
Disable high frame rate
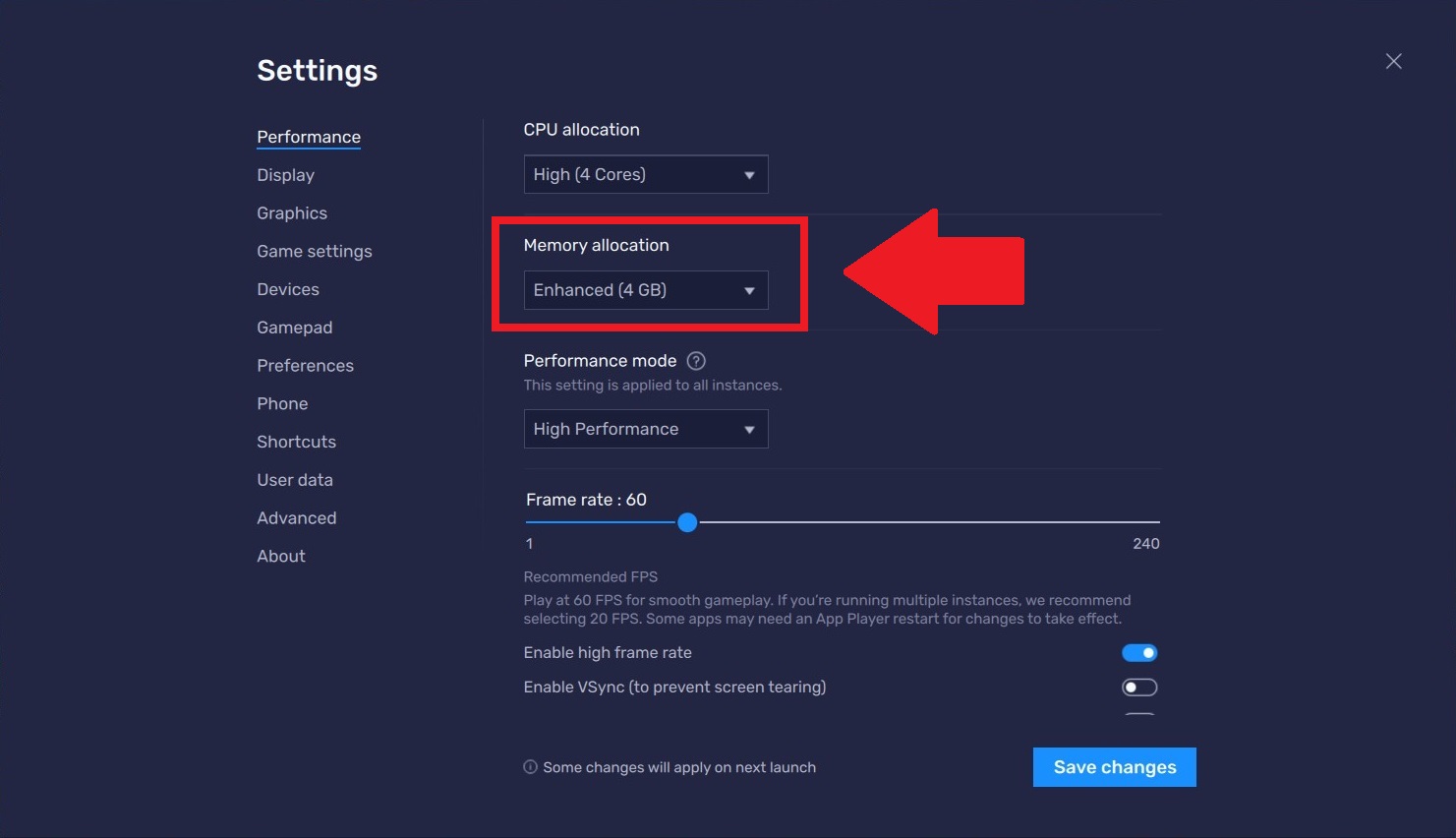(x=1139, y=652)
